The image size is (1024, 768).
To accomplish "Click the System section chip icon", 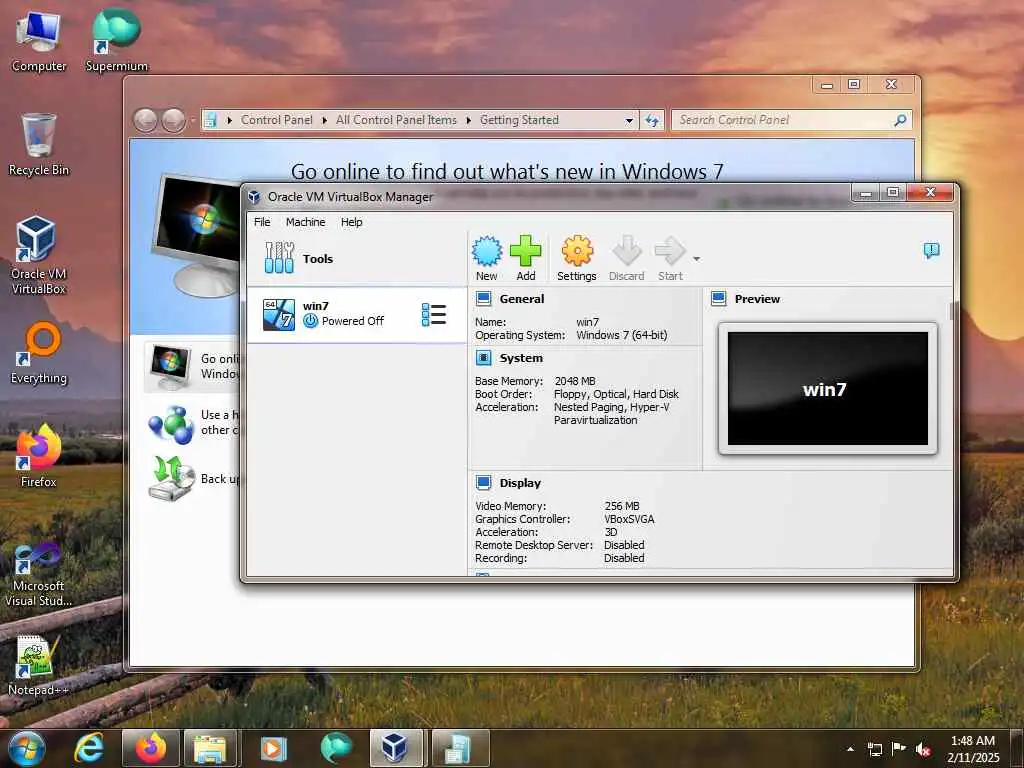I will [484, 358].
